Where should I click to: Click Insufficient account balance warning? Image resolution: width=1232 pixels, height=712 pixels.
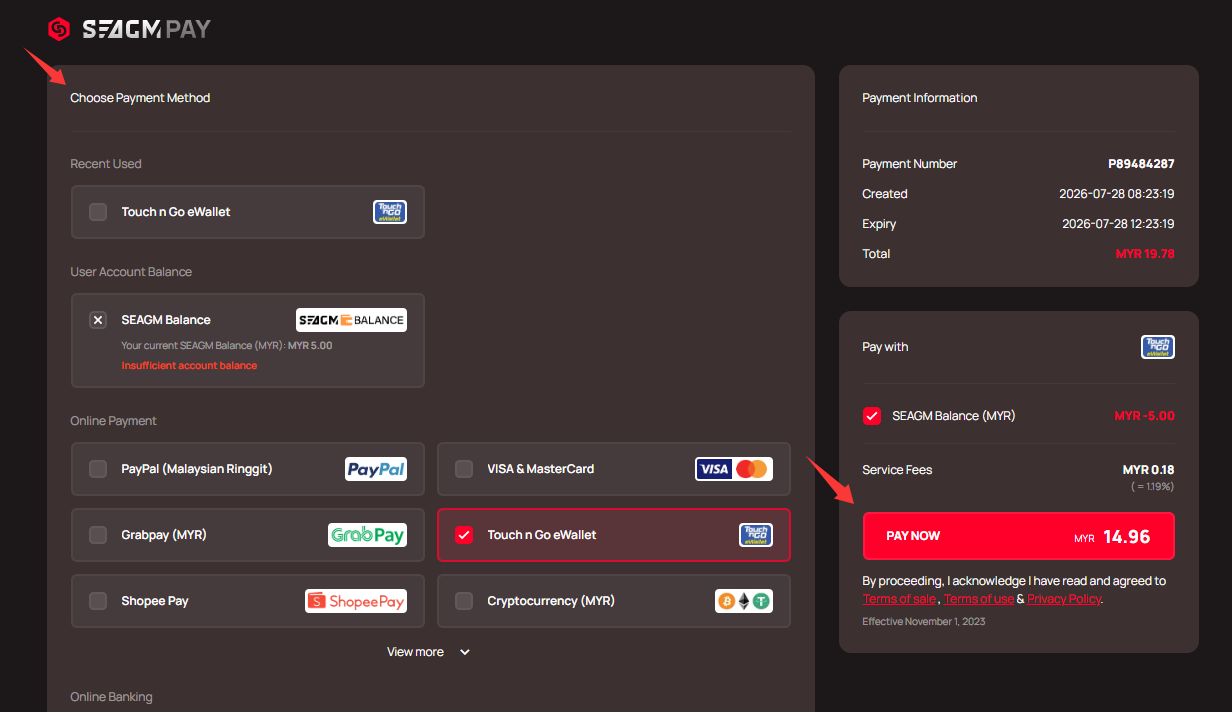[x=189, y=366]
